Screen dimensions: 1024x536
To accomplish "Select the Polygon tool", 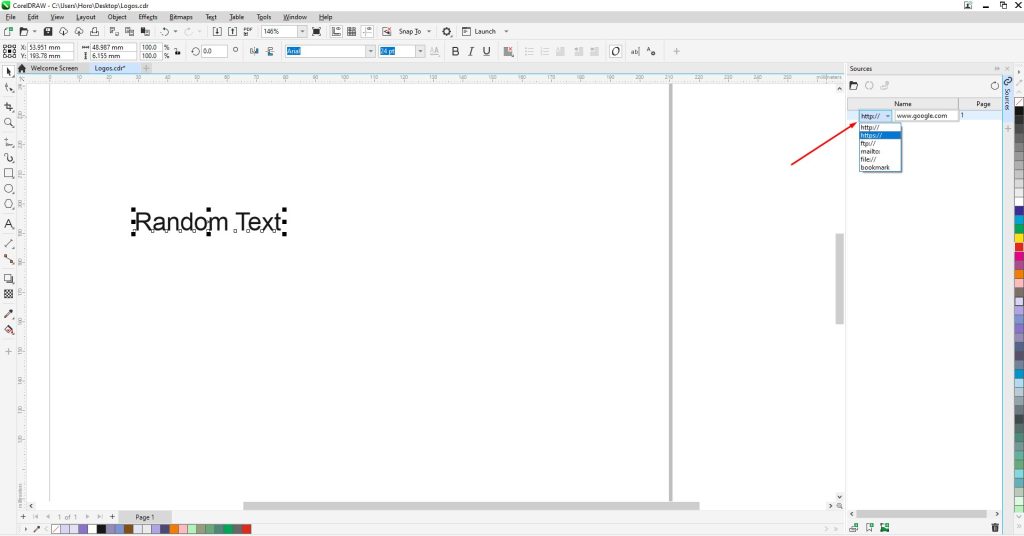I will [8, 204].
